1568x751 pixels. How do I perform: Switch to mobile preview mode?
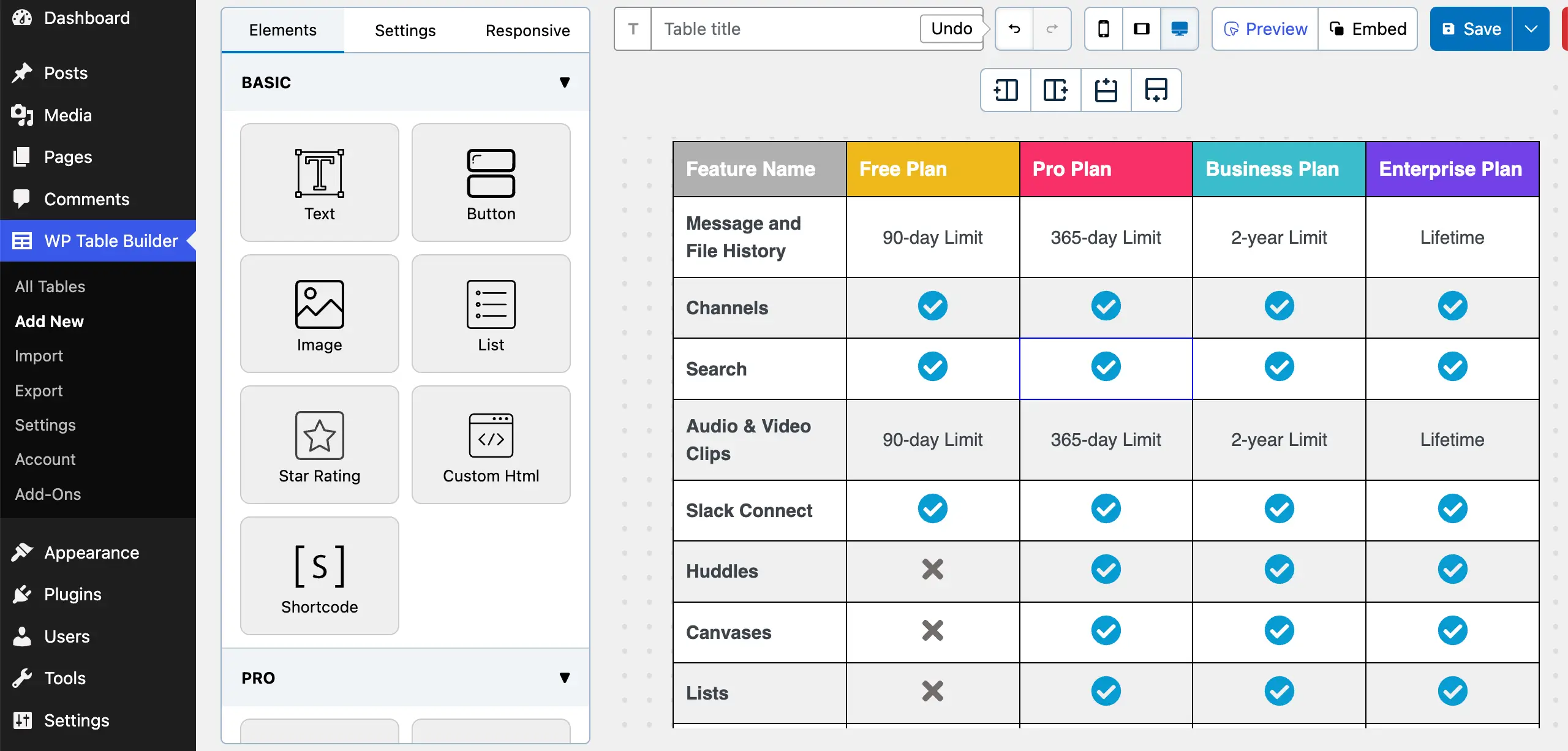click(1103, 29)
